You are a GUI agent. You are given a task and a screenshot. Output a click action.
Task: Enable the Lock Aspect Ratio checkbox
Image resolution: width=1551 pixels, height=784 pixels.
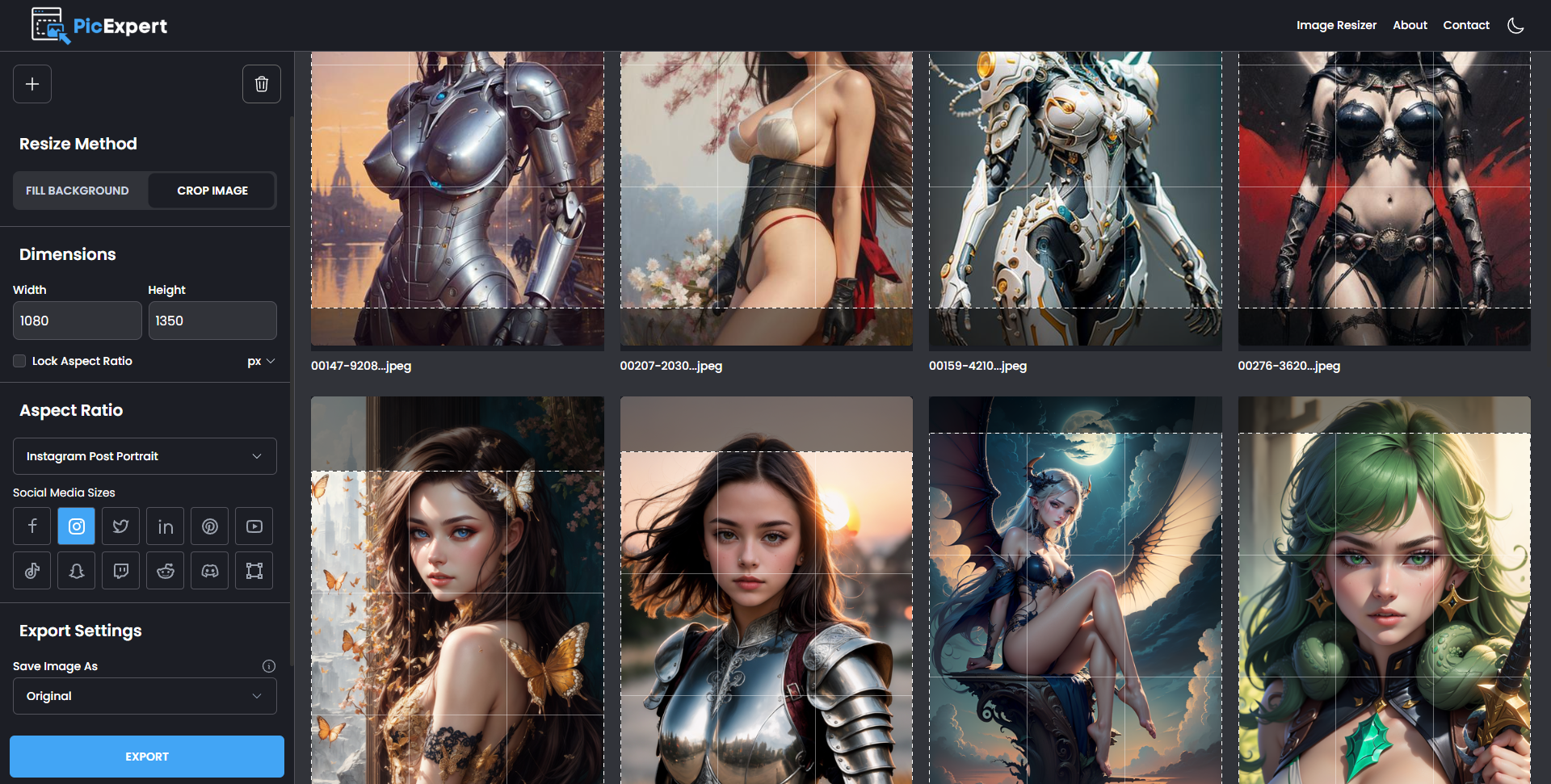pos(19,361)
